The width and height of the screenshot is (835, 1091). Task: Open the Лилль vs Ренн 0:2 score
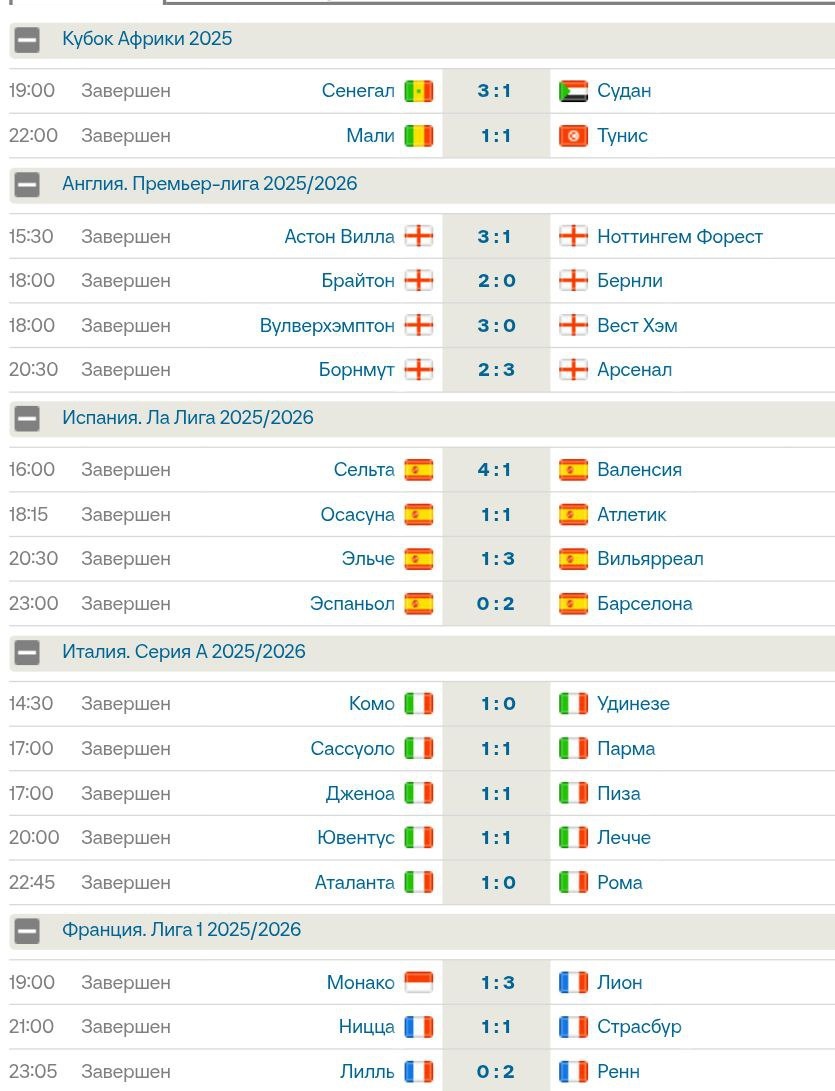(496, 1072)
